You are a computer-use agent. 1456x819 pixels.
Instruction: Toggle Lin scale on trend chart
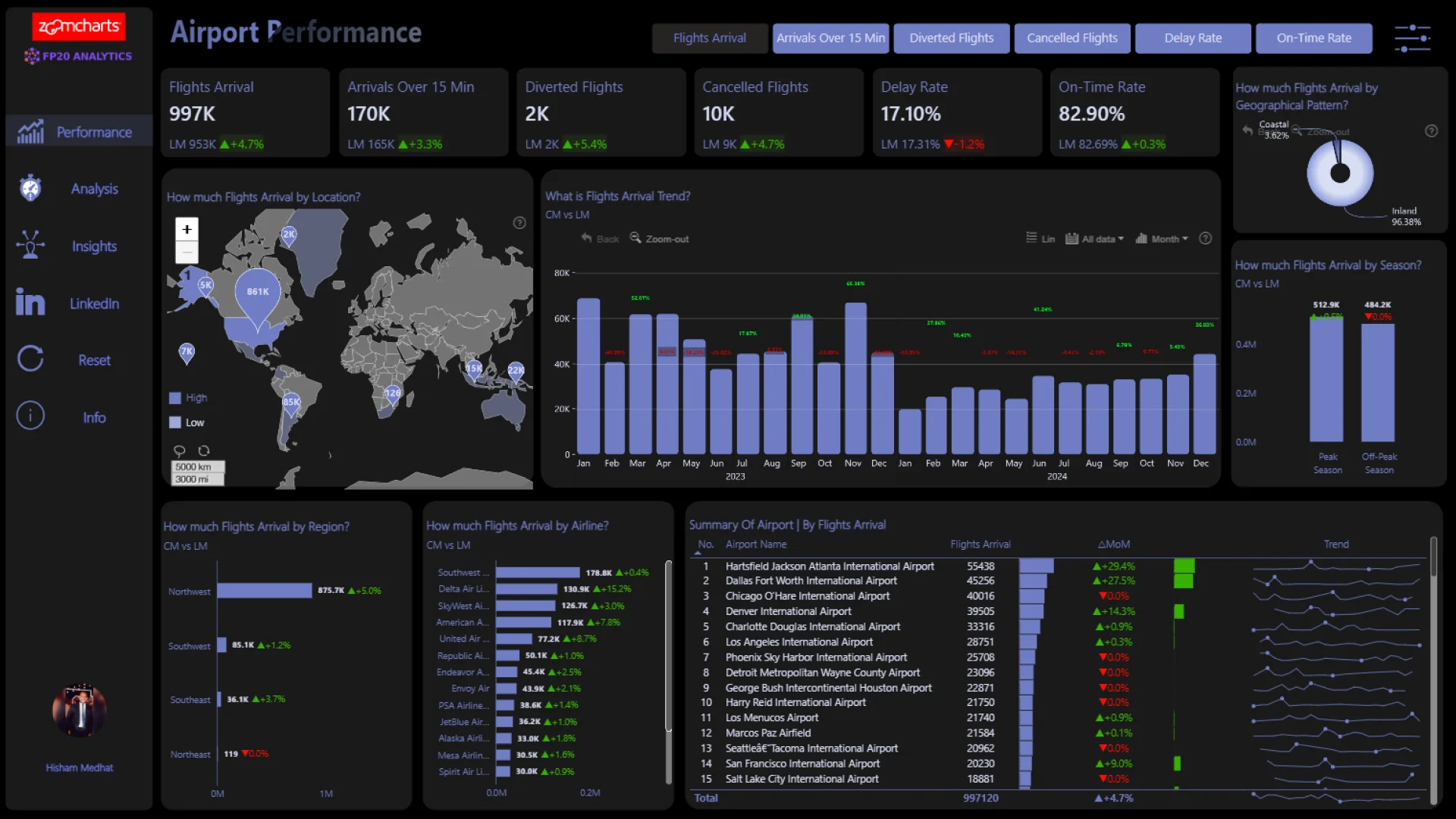pyautogui.click(x=1040, y=238)
